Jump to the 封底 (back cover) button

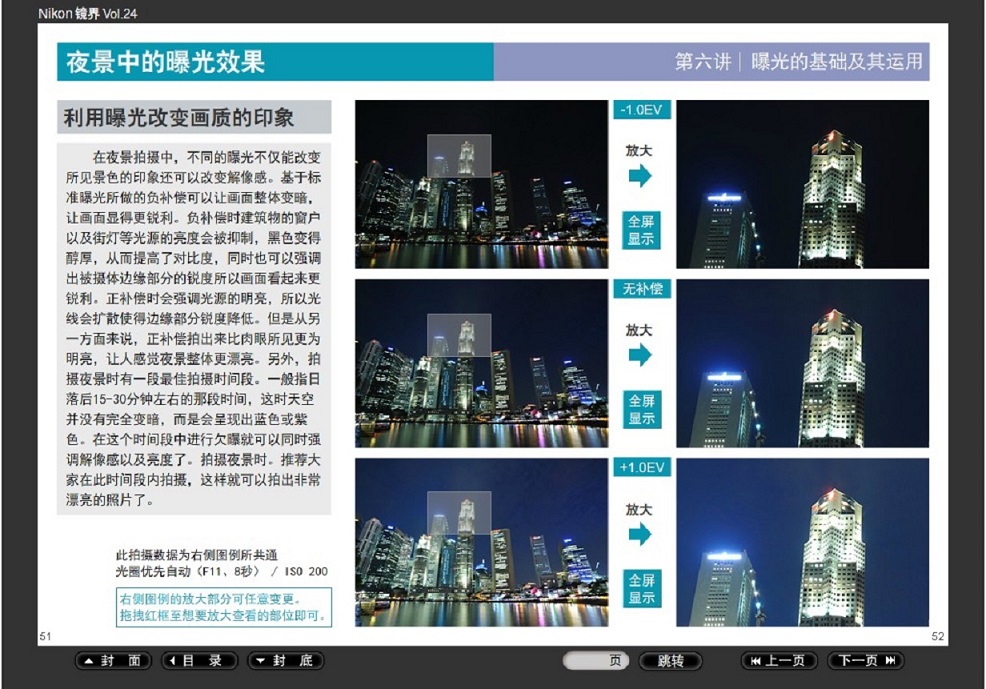point(286,661)
